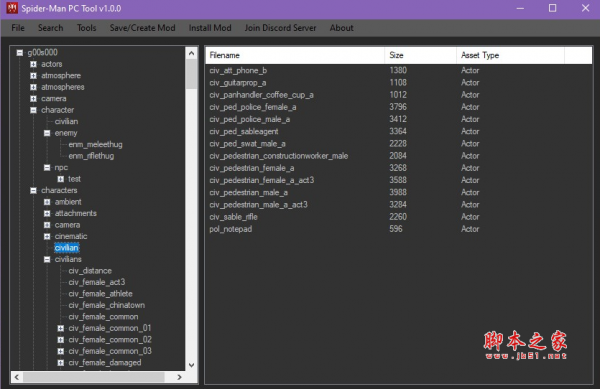Click the tree vertical scrollbar thumb

coord(192,74)
